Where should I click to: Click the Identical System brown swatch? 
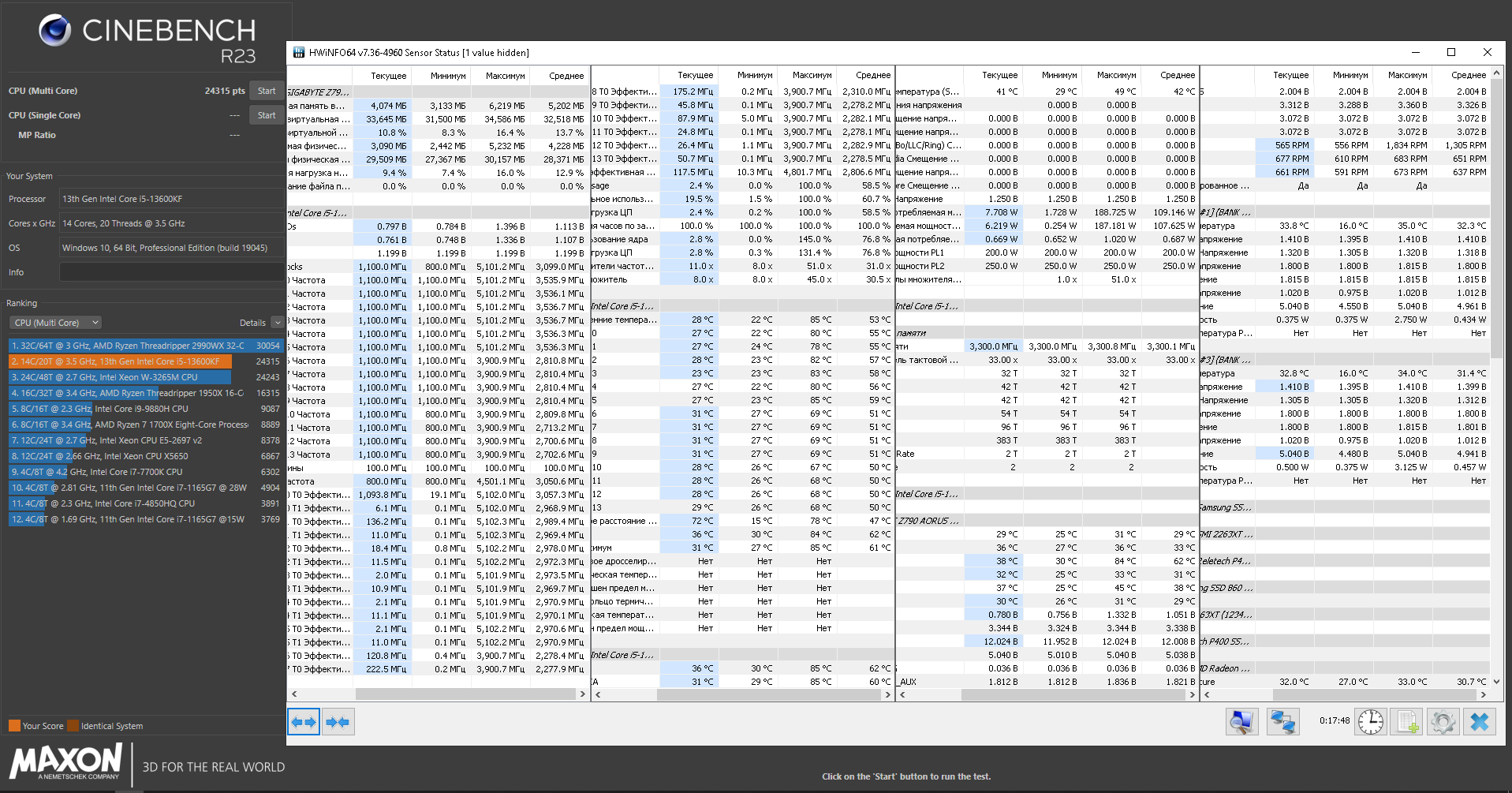(73, 726)
